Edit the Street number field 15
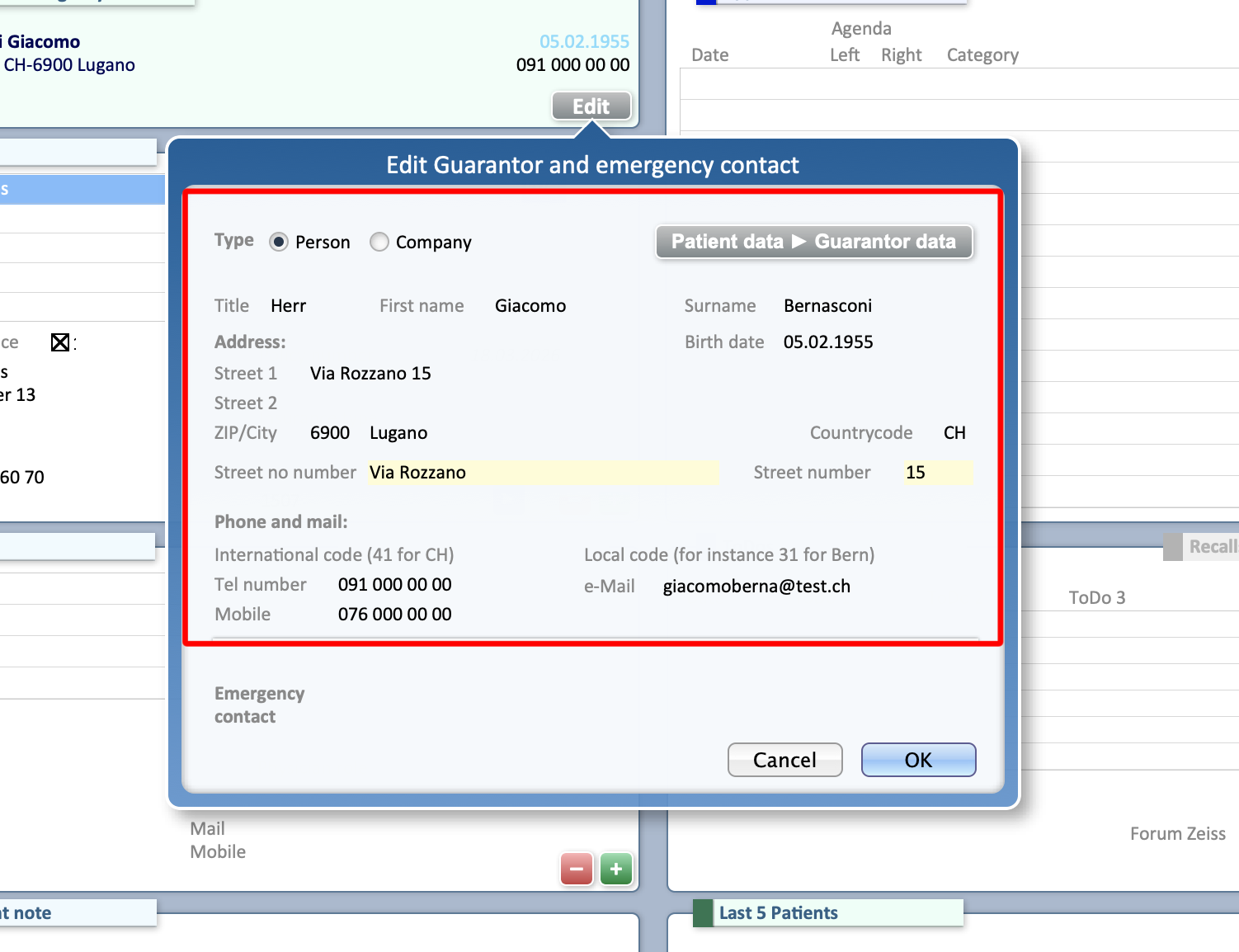This screenshot has height=952, width=1239. (938, 473)
